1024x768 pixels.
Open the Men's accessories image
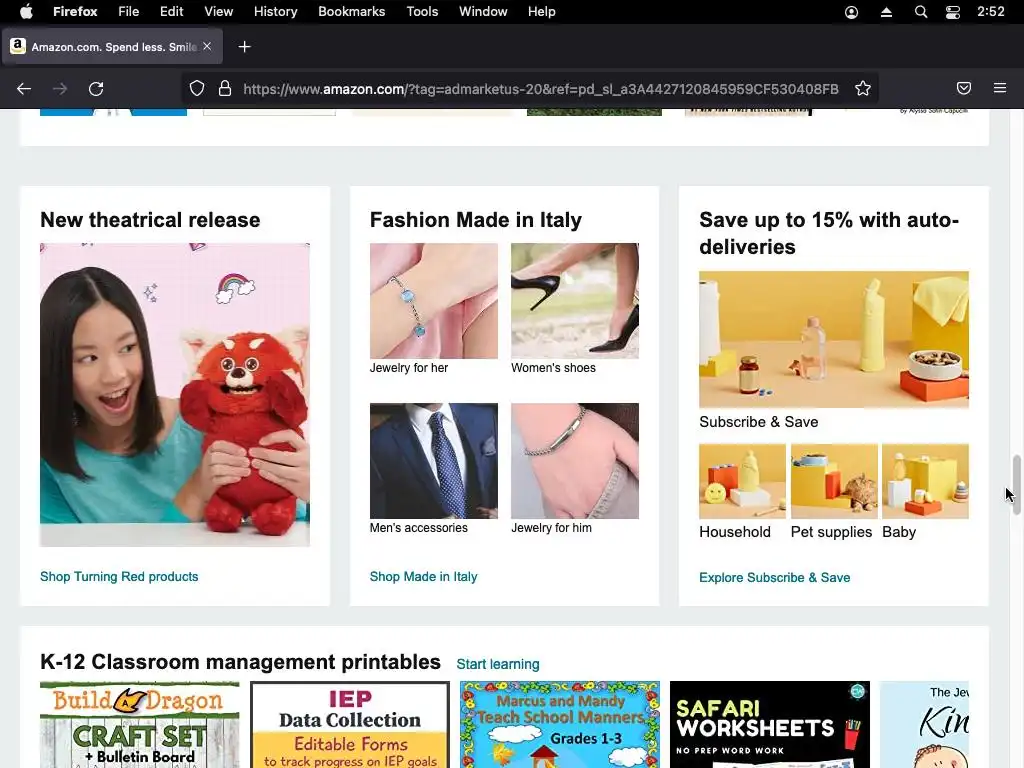(434, 461)
